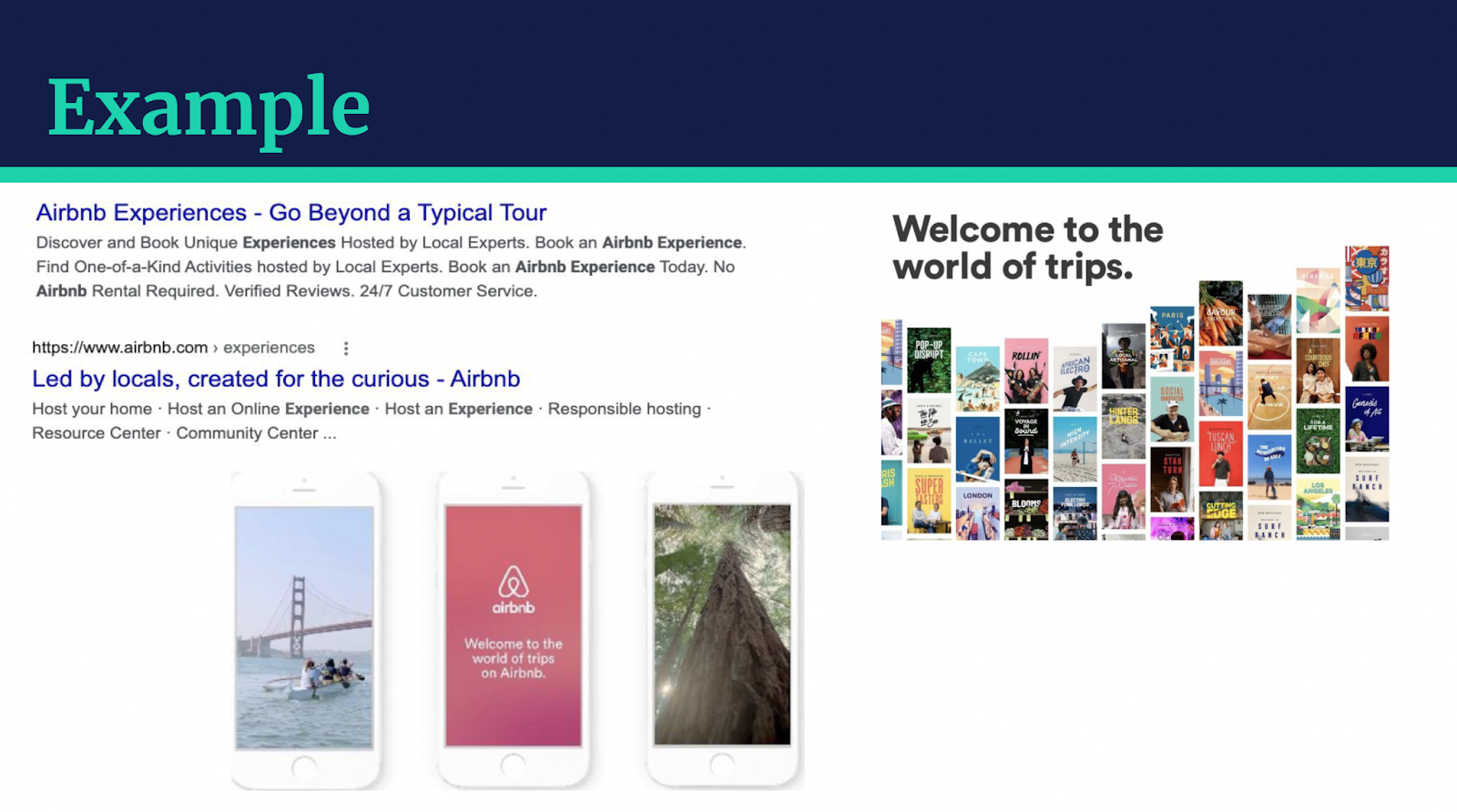
Task: Open the 'Reinvention of Self' beach poster
Action: pos(1269,467)
